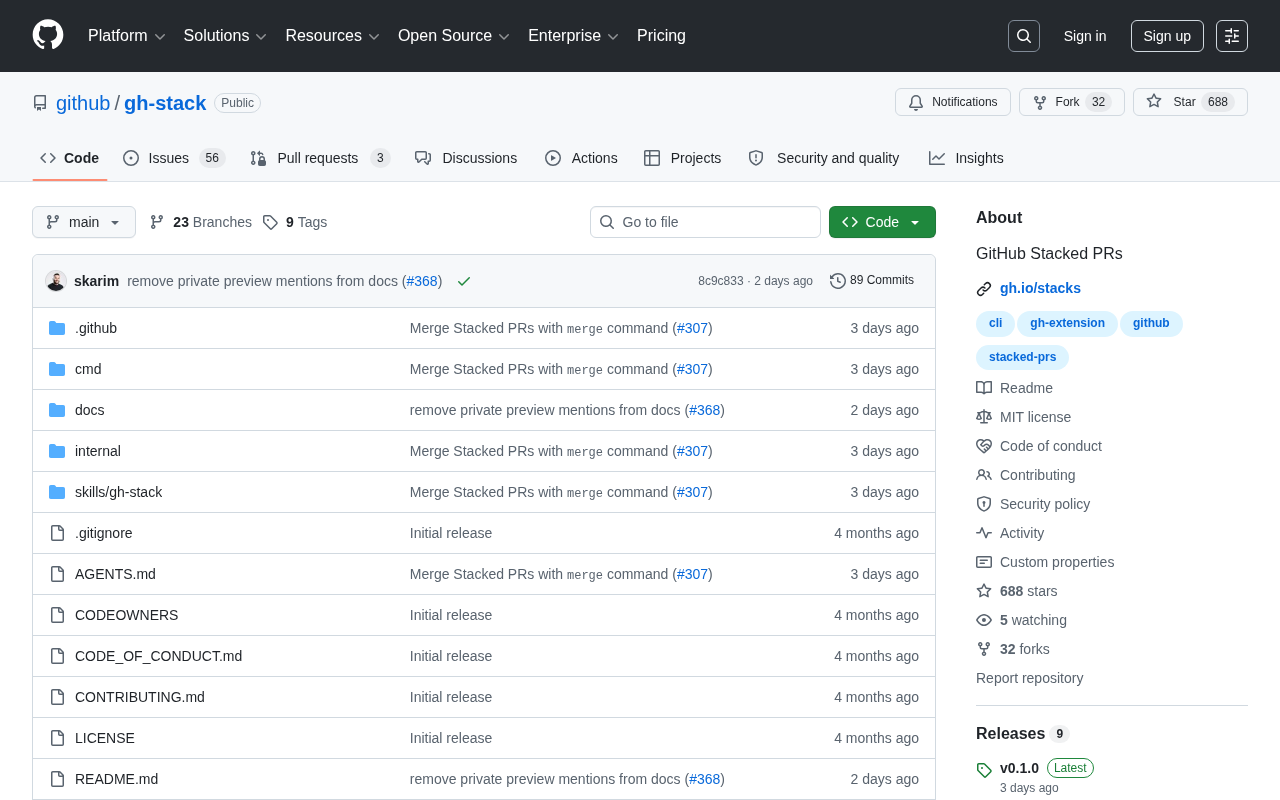
Task: Click the Sign in link
Action: click(1085, 36)
